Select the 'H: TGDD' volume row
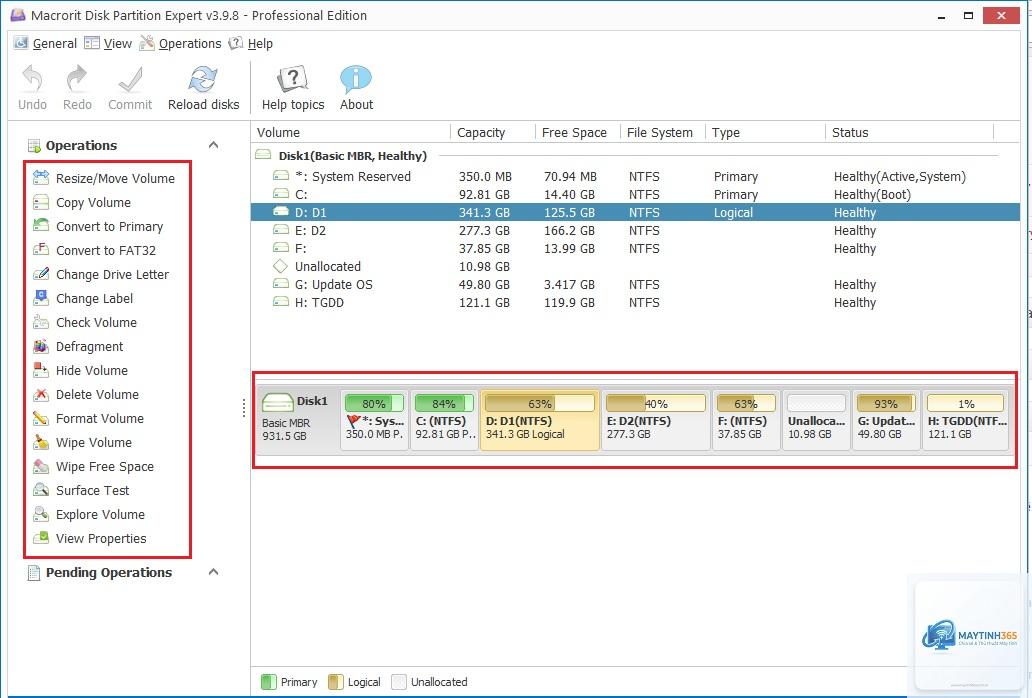Viewport: 1032px width, 698px height. [635, 302]
